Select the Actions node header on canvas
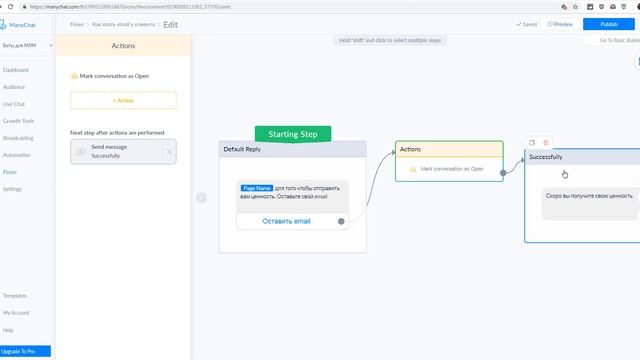 click(449, 149)
